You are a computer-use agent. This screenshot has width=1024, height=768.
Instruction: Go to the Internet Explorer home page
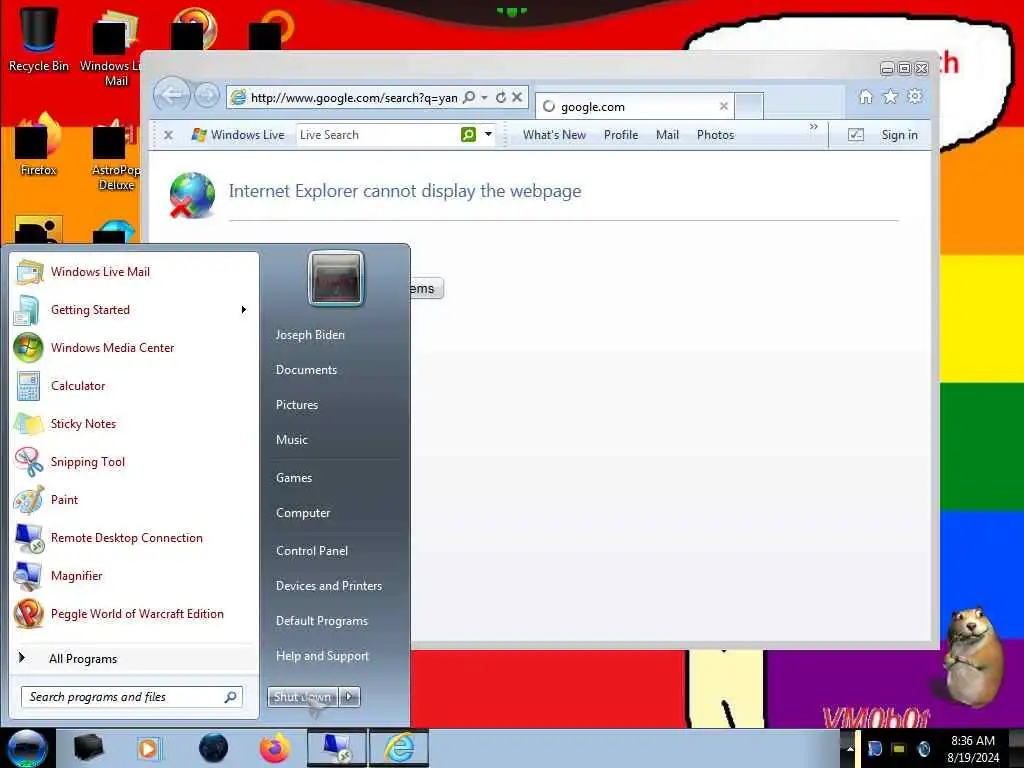click(865, 97)
